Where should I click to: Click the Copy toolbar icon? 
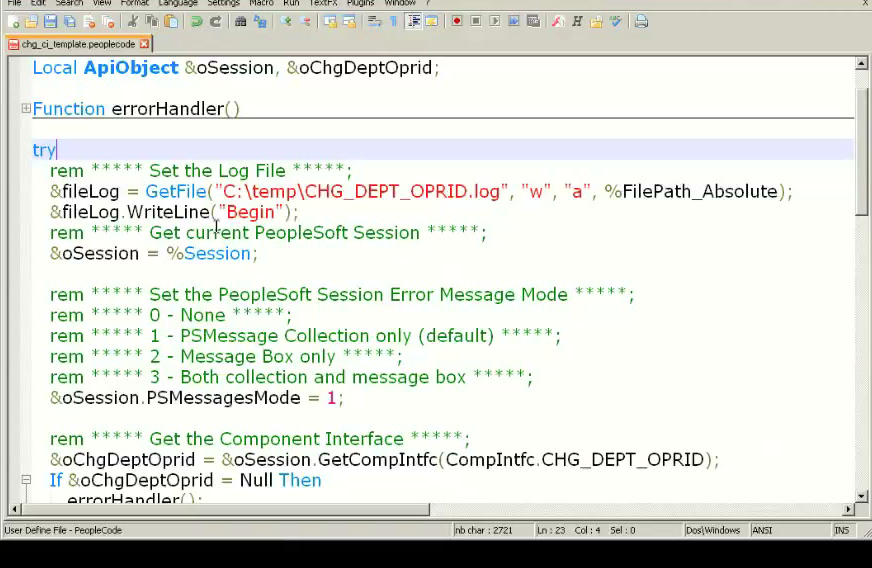tap(152, 22)
